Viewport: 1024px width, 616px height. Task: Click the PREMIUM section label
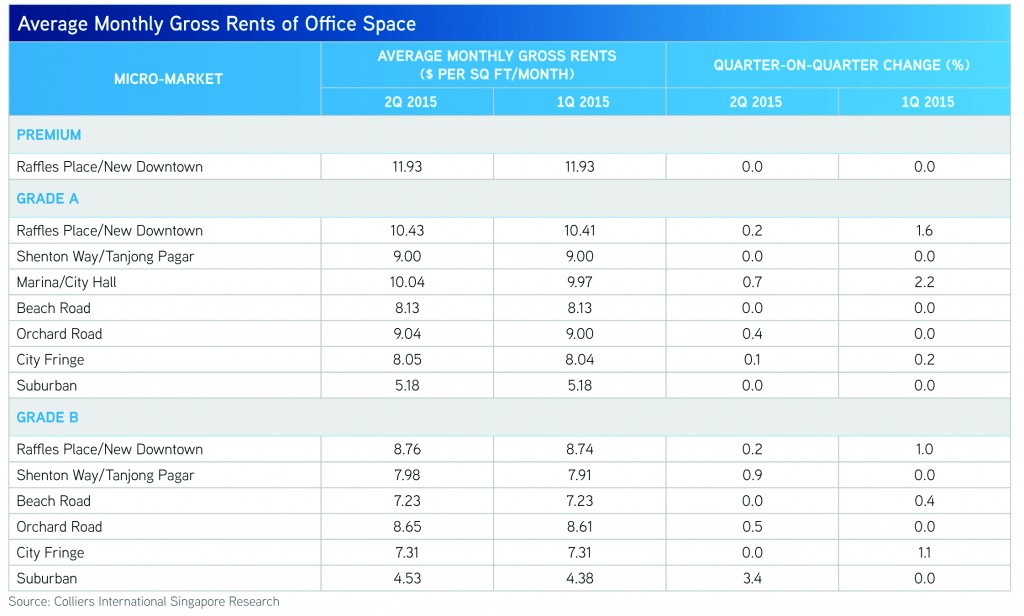pos(49,135)
